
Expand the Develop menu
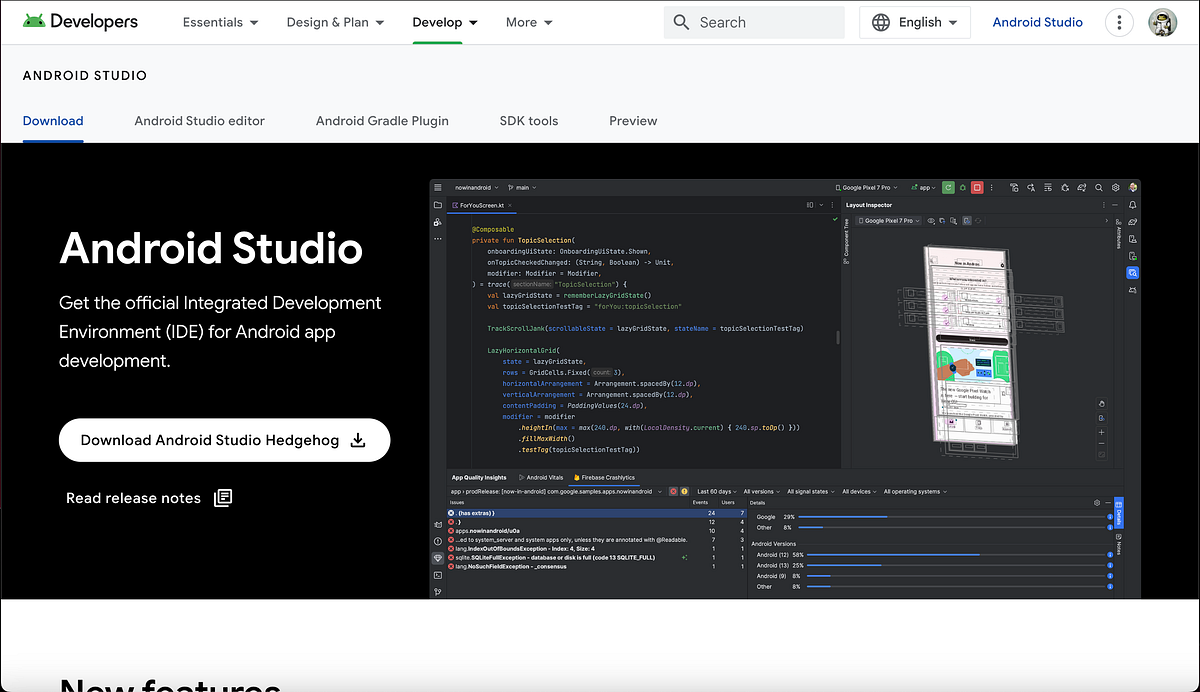(x=445, y=22)
